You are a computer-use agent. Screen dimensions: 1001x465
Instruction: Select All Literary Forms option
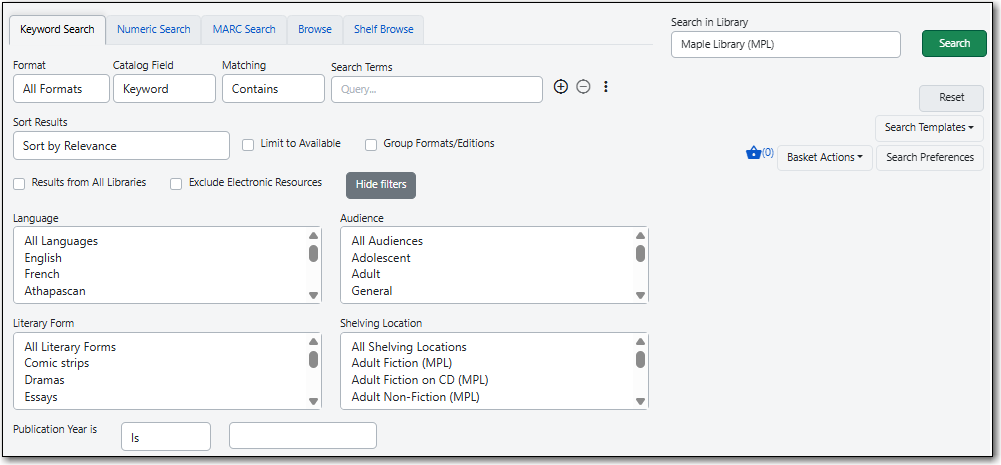tap(70, 347)
